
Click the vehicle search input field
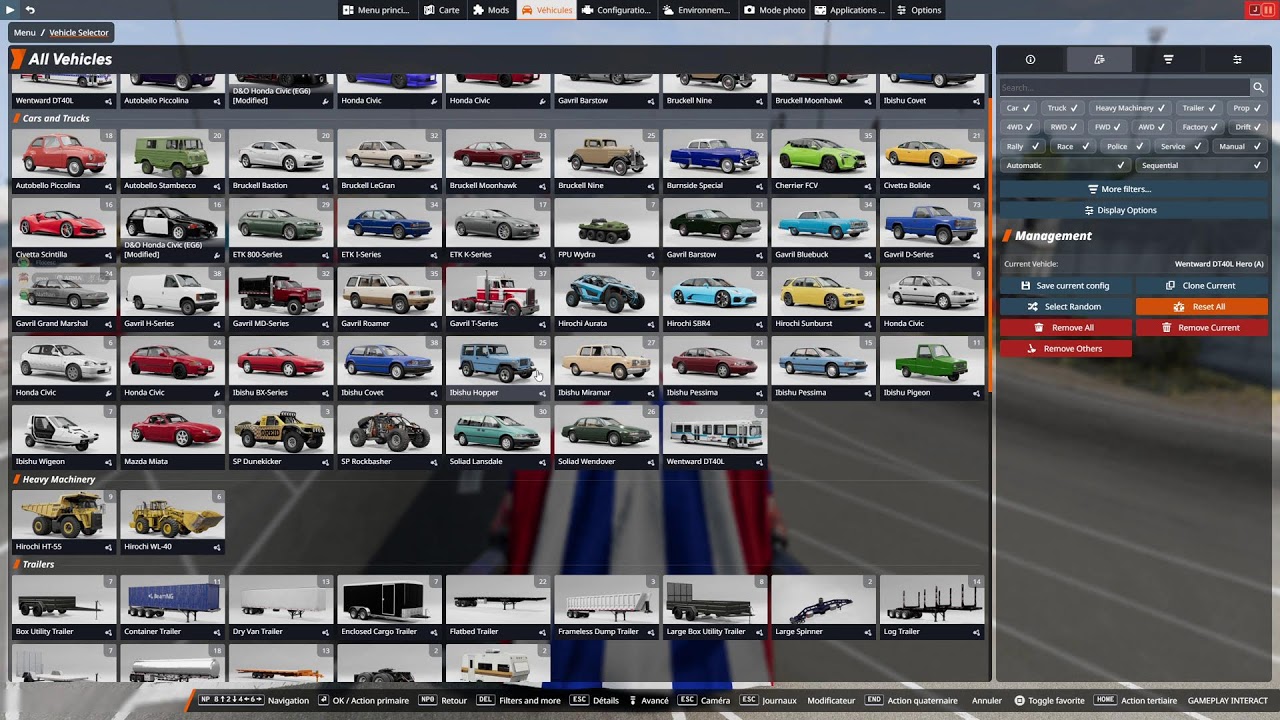[1125, 88]
